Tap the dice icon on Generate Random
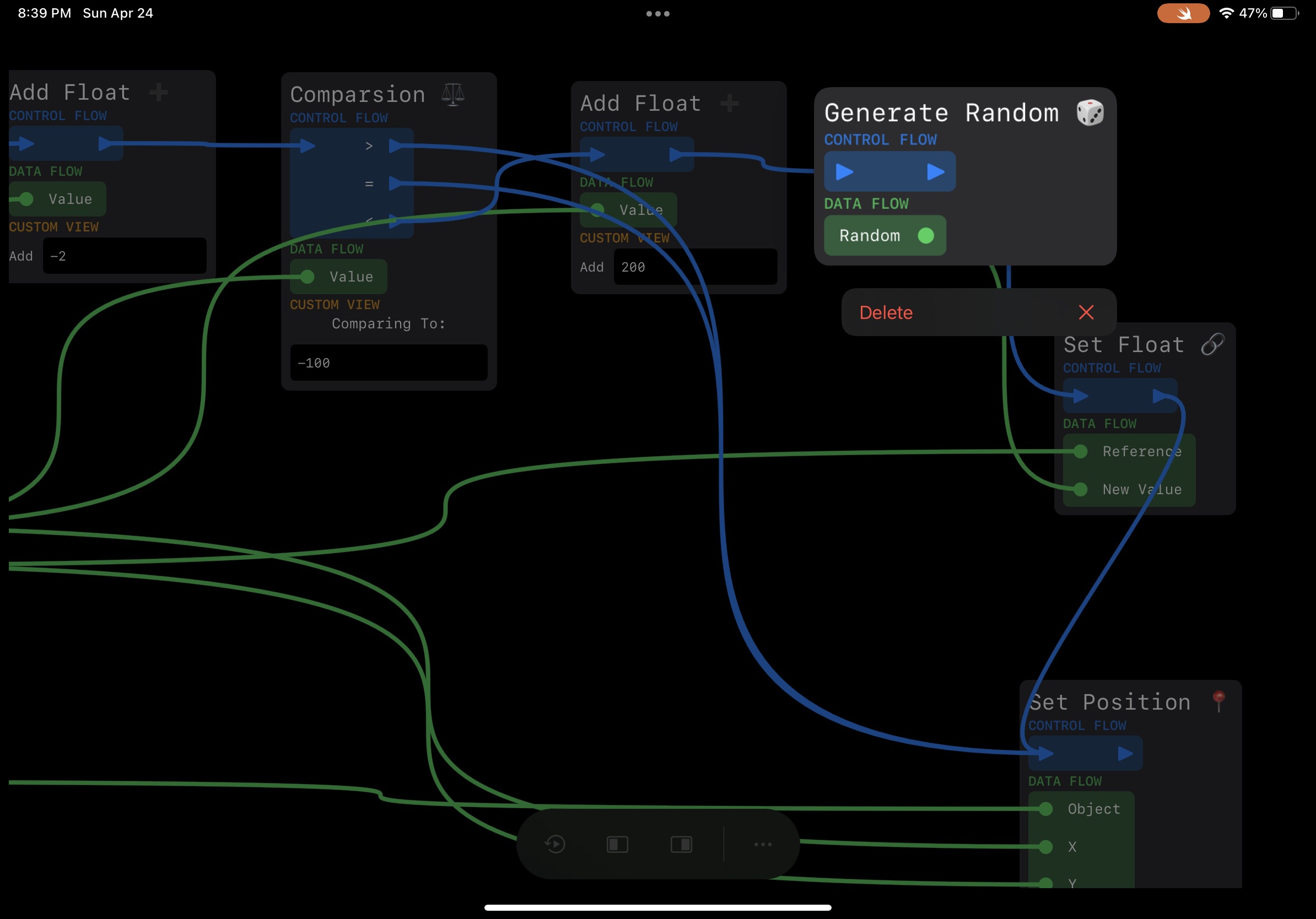Viewport: 1316px width, 919px height. [x=1090, y=112]
